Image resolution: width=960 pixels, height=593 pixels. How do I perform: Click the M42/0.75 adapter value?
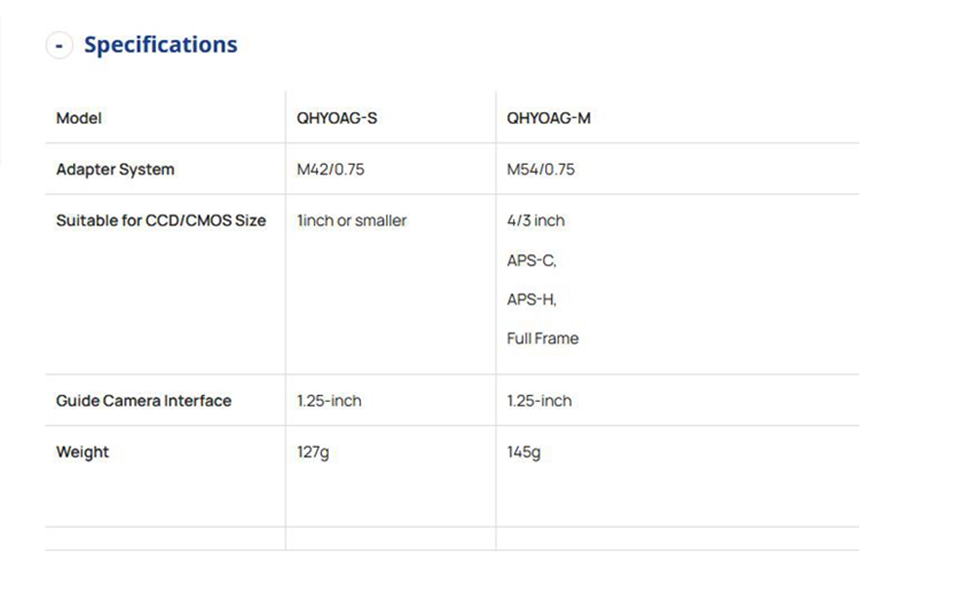click(330, 169)
